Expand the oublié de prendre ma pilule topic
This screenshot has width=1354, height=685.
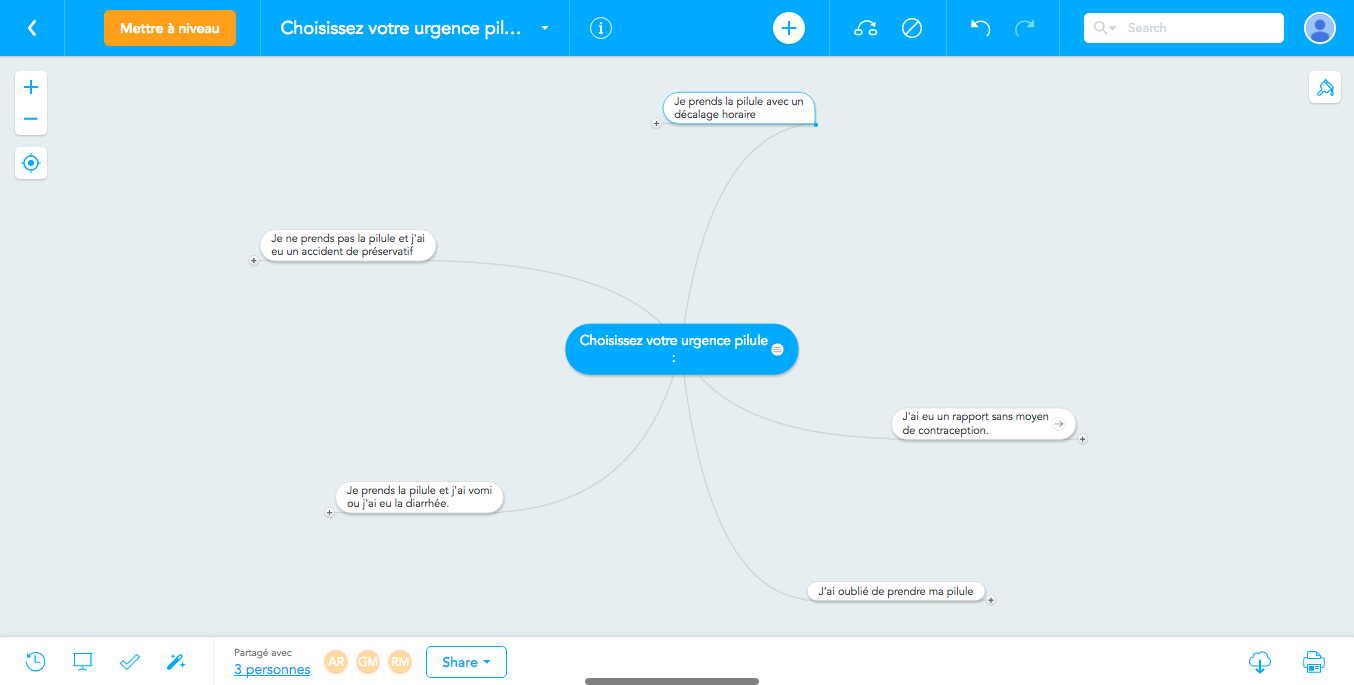point(991,600)
